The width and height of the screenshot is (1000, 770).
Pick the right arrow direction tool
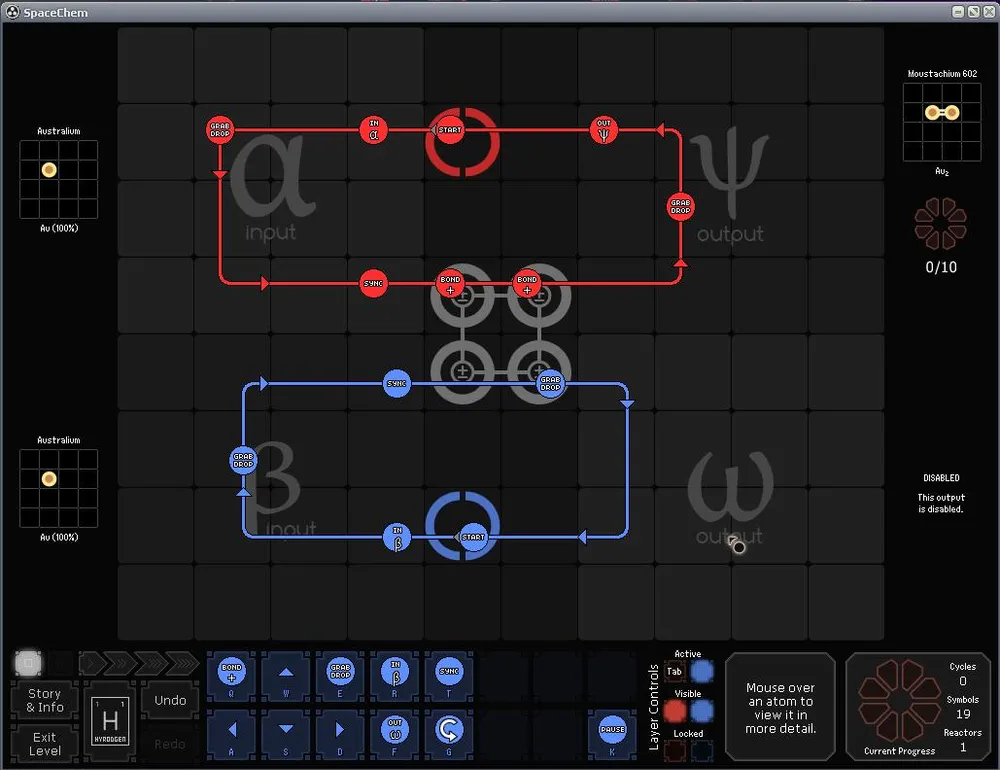click(x=341, y=728)
